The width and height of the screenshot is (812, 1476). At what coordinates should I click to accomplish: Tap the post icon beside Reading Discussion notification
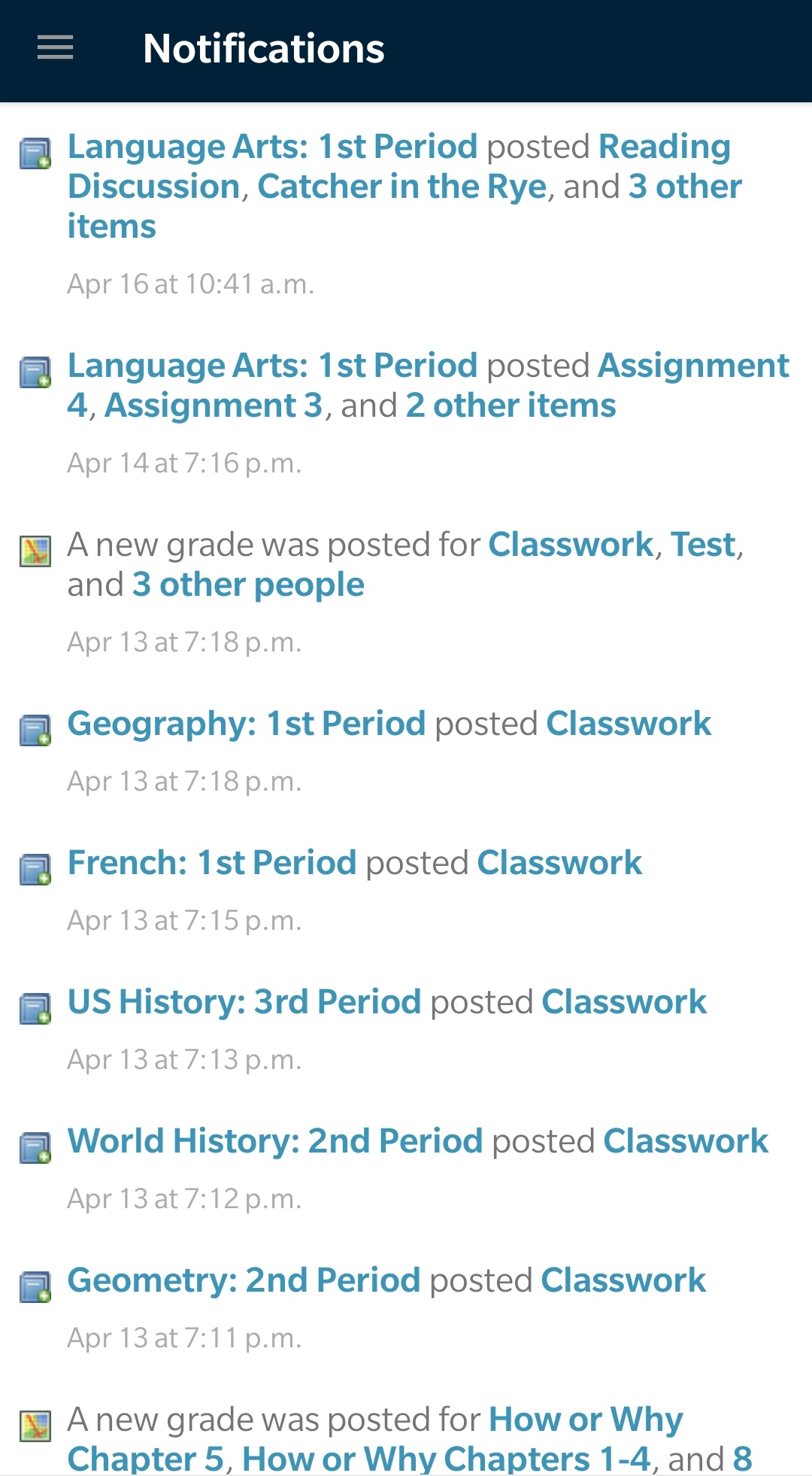tap(35, 153)
